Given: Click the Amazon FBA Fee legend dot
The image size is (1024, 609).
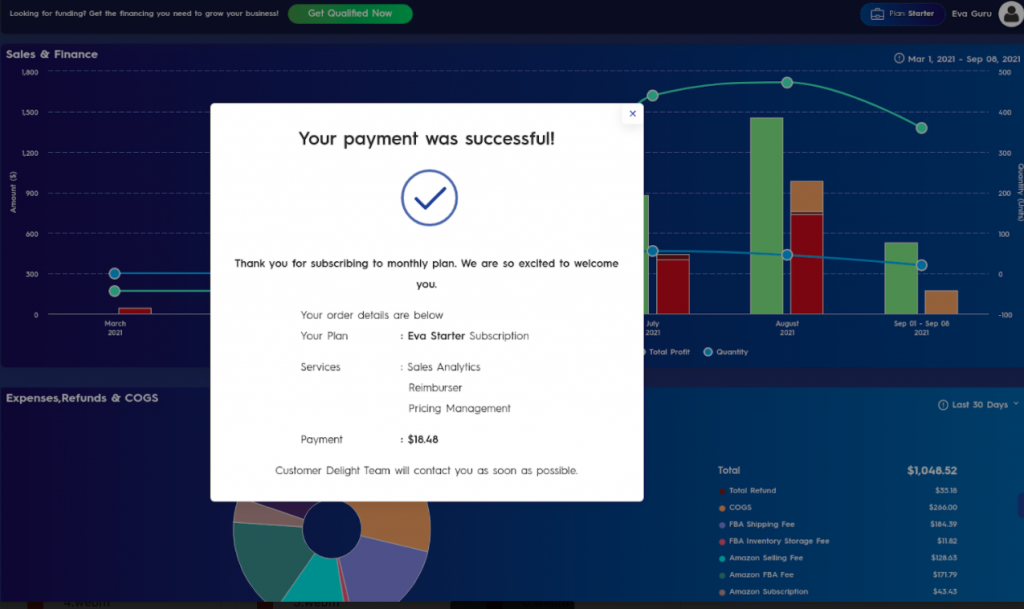Looking at the screenshot, I should pos(722,576).
